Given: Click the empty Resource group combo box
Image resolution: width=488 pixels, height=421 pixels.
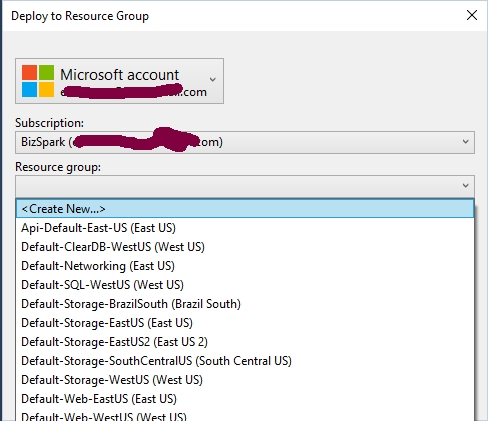Looking at the screenshot, I should pyautogui.click(x=245, y=186).
